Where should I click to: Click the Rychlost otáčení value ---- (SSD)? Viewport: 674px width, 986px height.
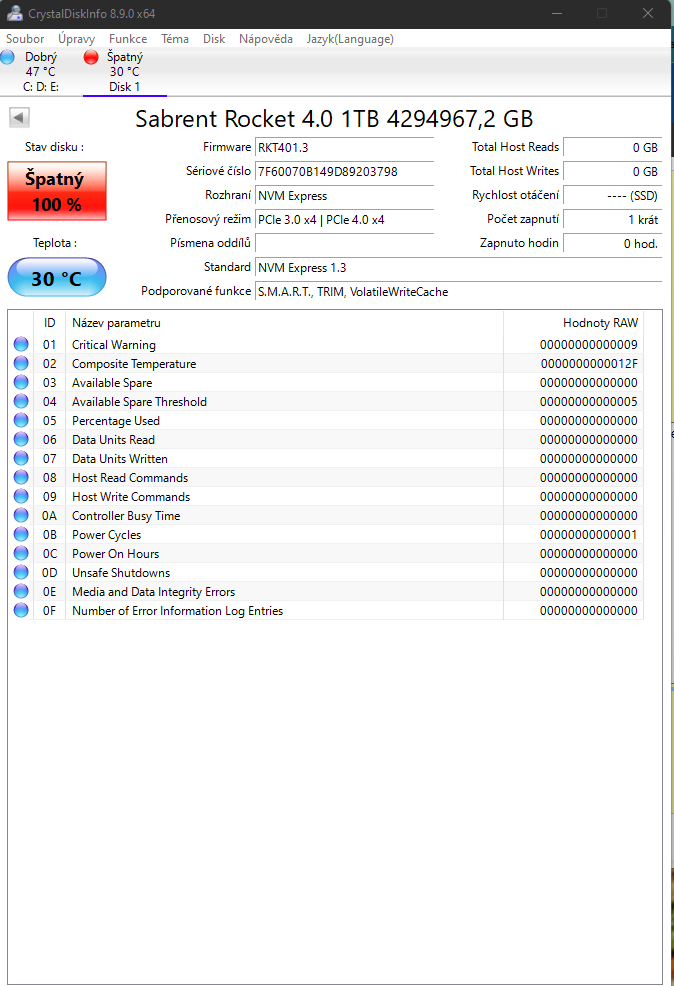tap(612, 196)
